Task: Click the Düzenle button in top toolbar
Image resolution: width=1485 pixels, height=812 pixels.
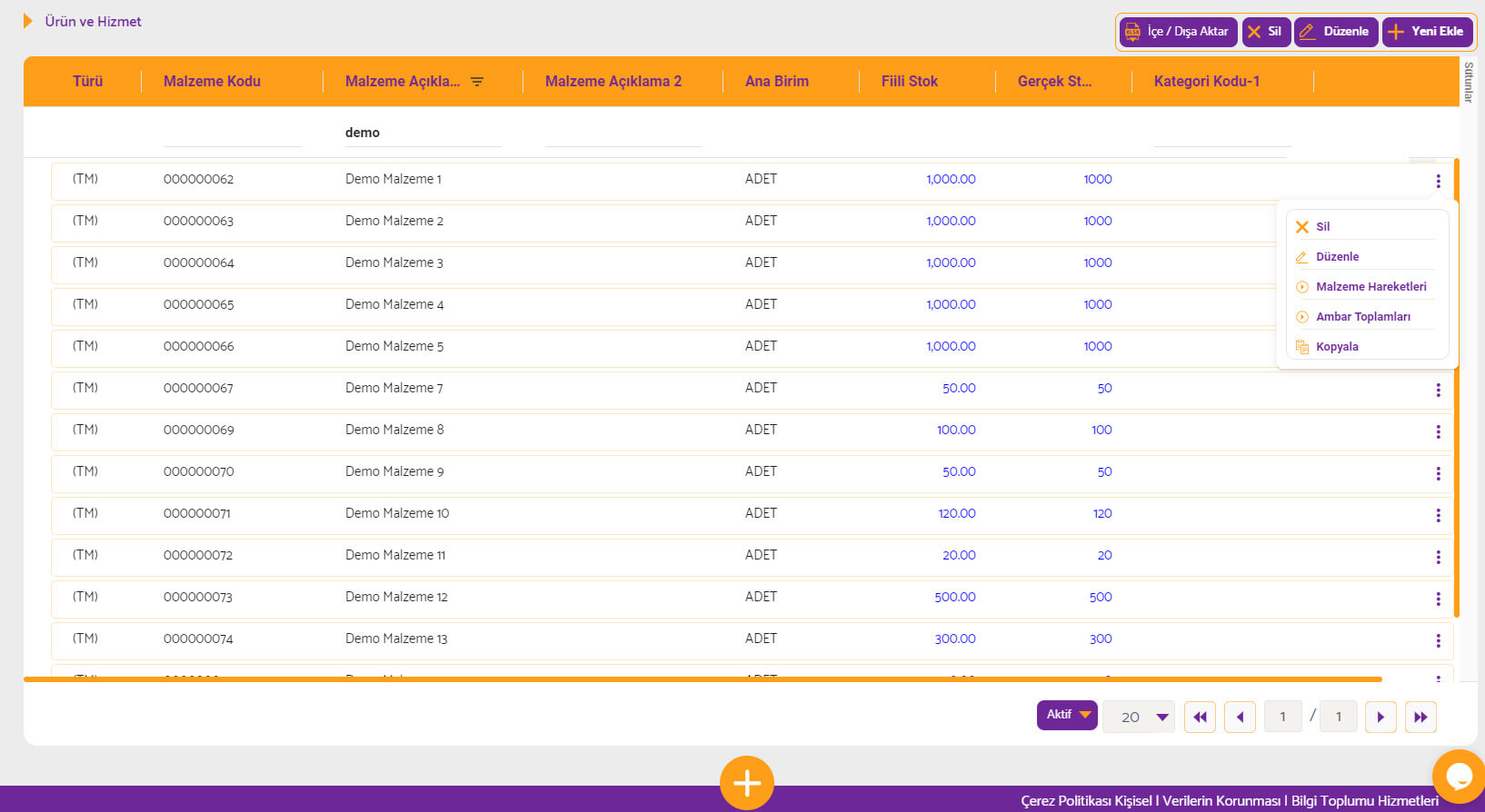Action: (x=1336, y=32)
